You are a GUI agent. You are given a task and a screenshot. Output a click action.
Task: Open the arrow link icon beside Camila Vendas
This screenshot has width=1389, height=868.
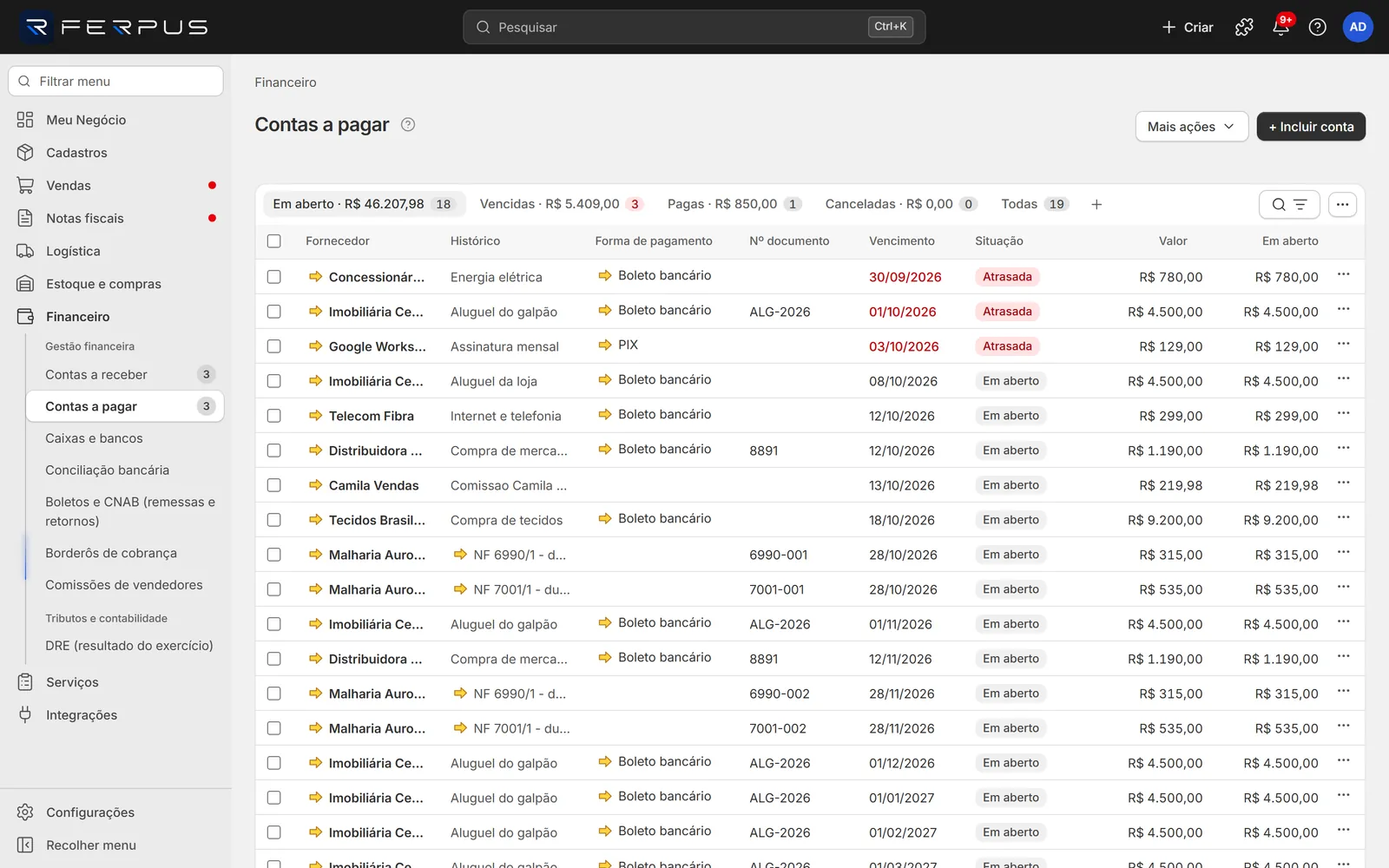[315, 485]
